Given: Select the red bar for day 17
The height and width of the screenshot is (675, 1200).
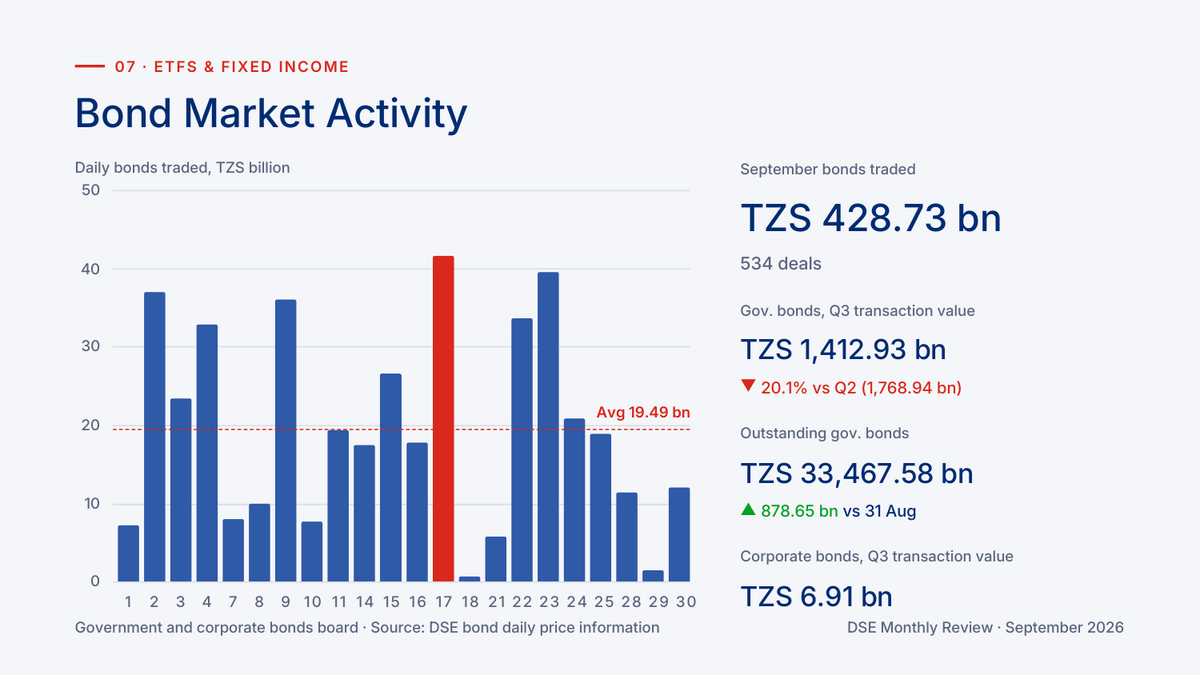Looking at the screenshot, I should coord(443,419).
